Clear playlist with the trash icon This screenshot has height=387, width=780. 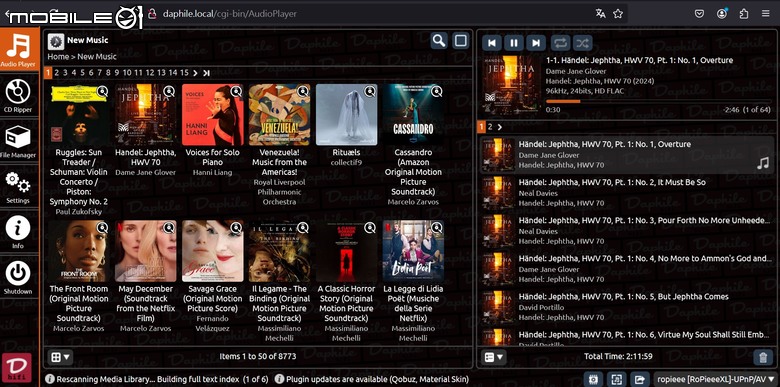click(763, 357)
